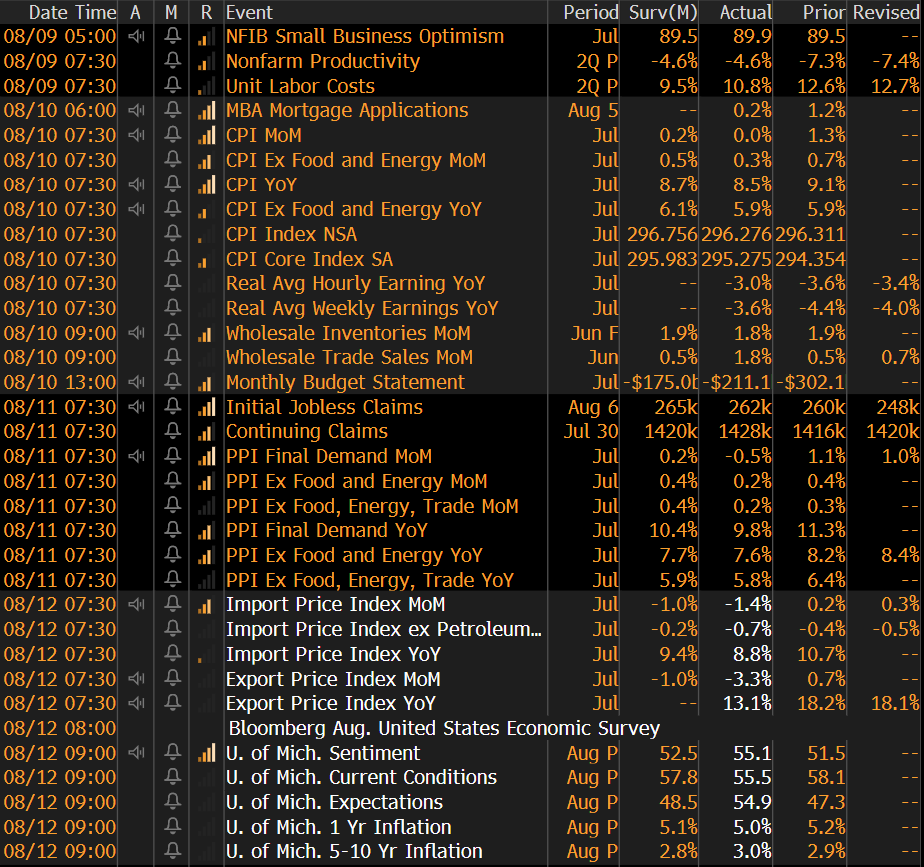The height and width of the screenshot is (867, 924).
Task: Click relevance bars icon for CPI MoM
Action: tap(206, 135)
